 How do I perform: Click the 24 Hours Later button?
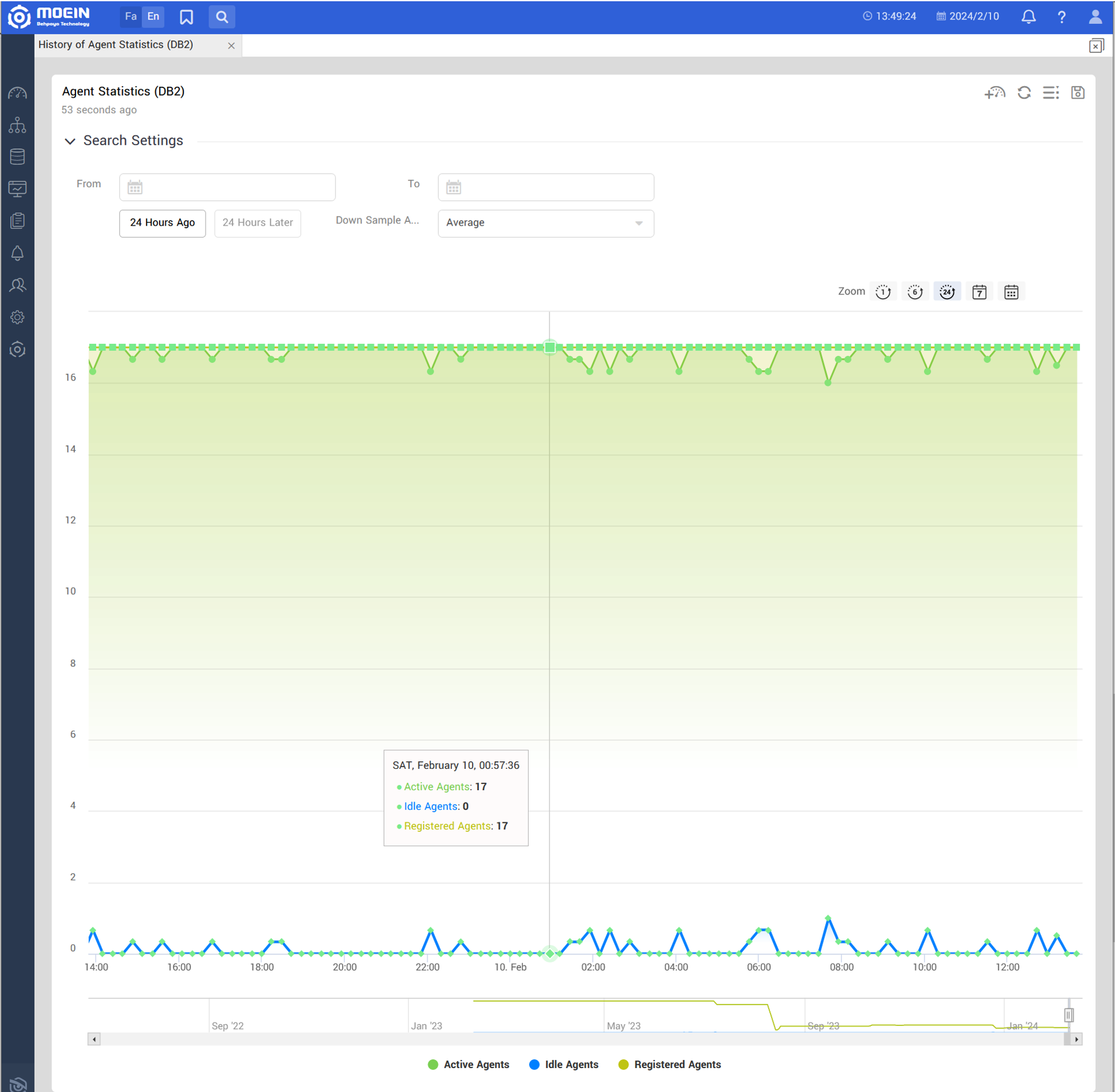[x=258, y=223]
